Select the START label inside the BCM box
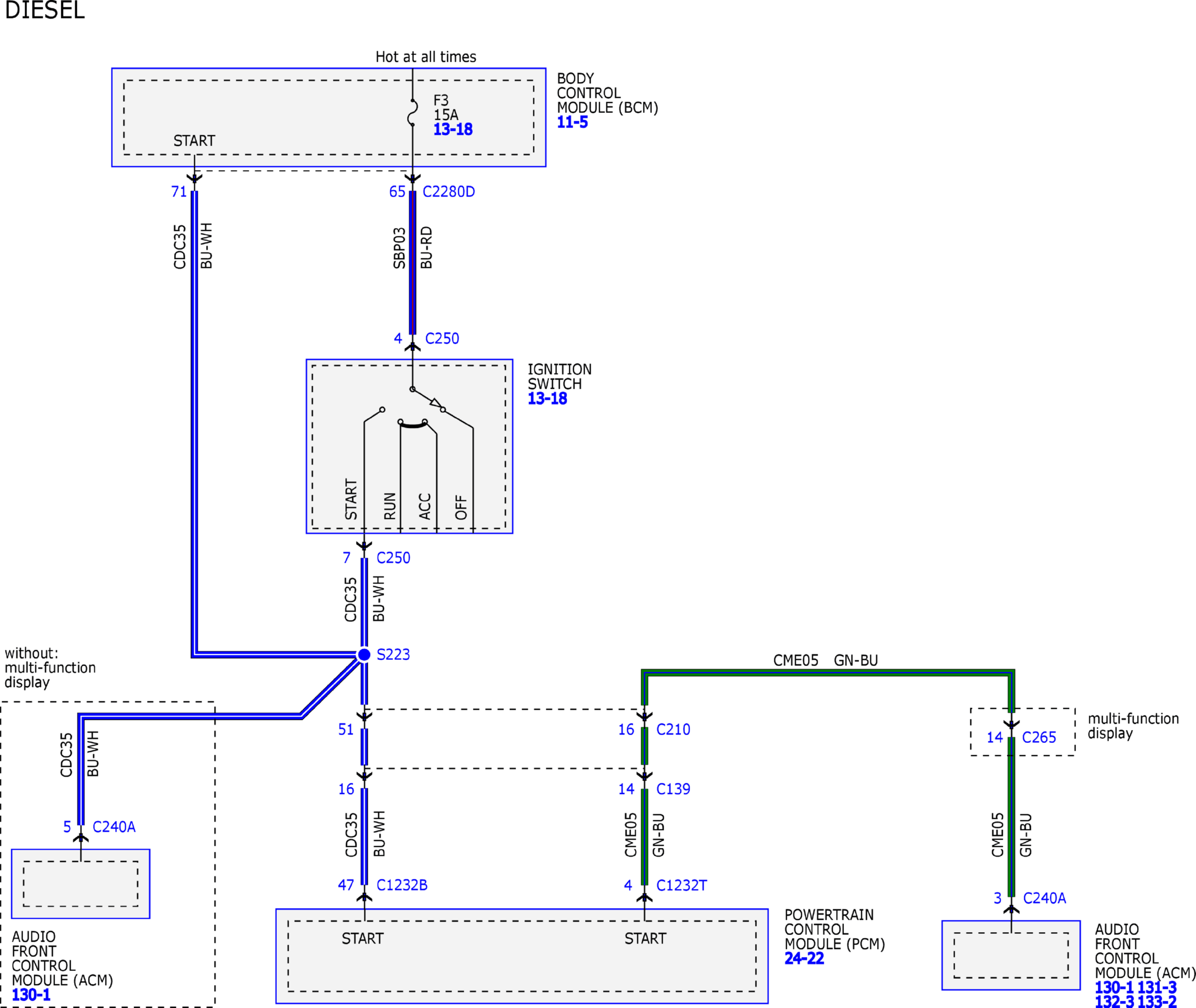The height and width of the screenshot is (1008, 1196). (x=194, y=141)
